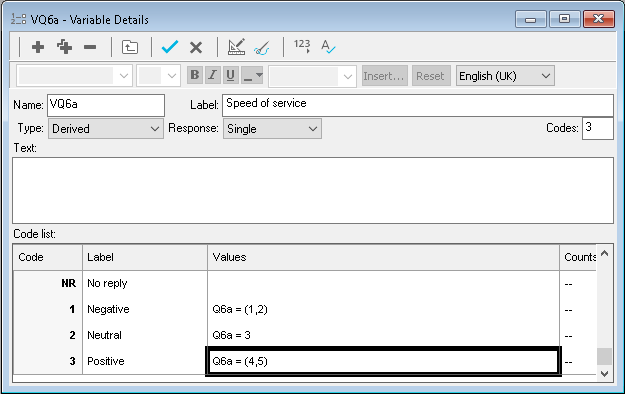
Task: Click the duplicate code double-plus icon
Action: [x=64, y=47]
